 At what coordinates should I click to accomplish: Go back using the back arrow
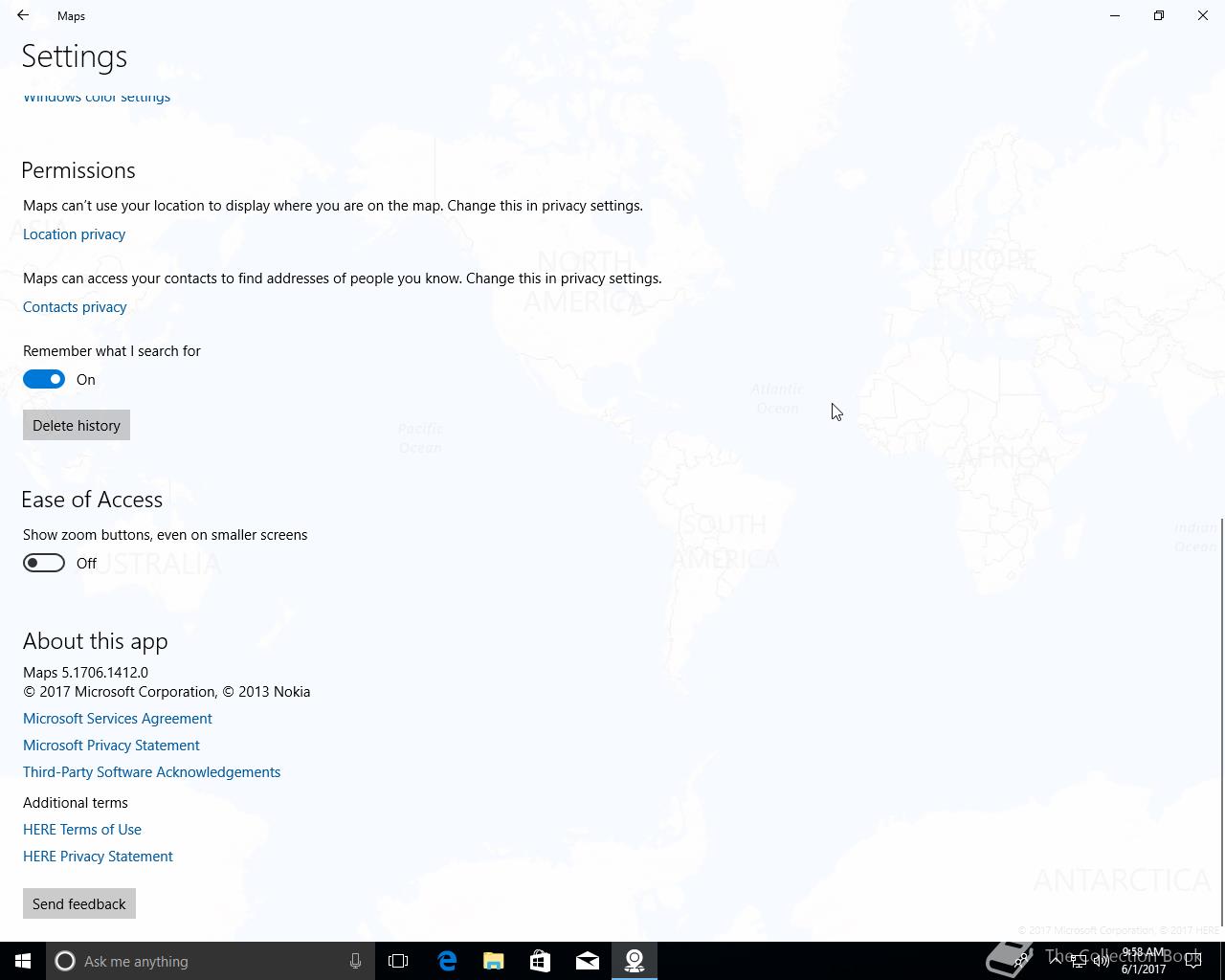click(23, 15)
